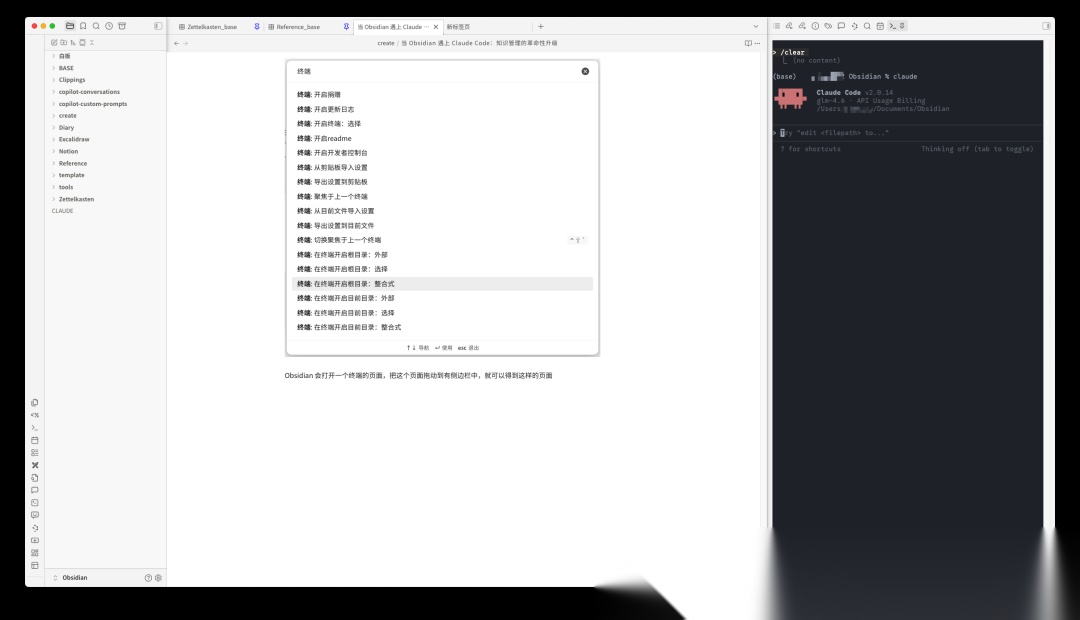Run command 终端: 开启readme
The height and width of the screenshot is (620, 1080).
coord(442,138)
